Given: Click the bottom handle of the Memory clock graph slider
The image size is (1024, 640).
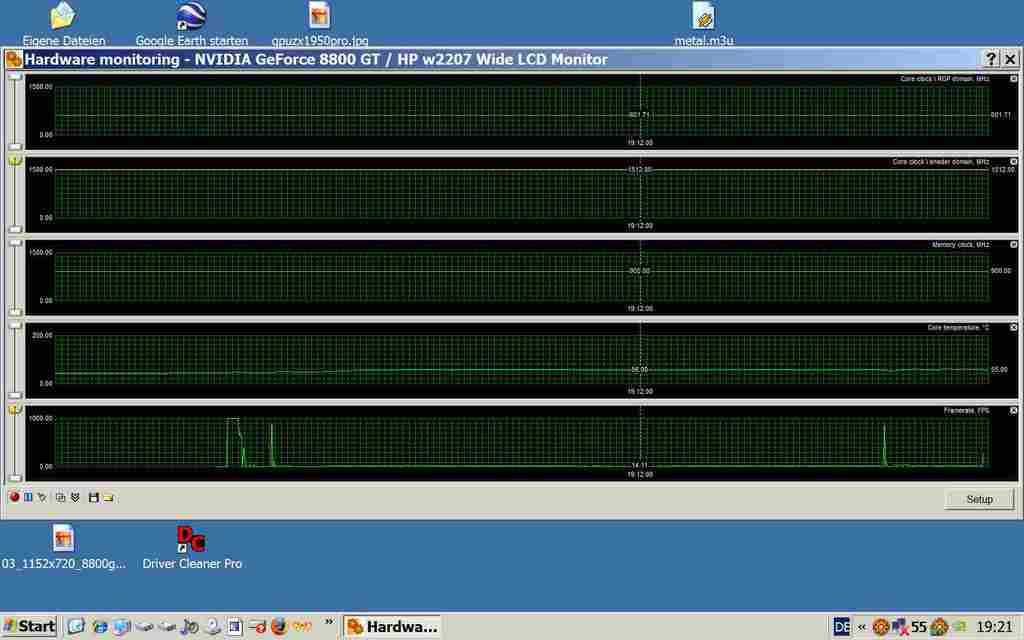Looking at the screenshot, I should point(15,312).
